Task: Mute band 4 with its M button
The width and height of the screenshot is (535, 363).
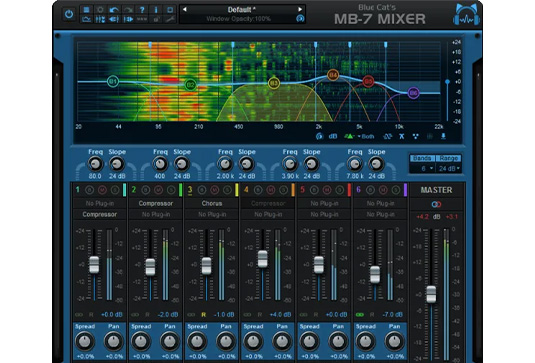Action: tap(271, 190)
